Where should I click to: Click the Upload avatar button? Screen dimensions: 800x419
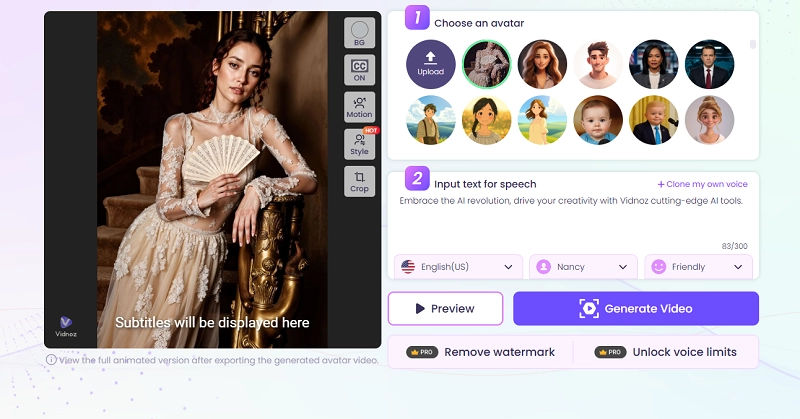click(x=430, y=64)
